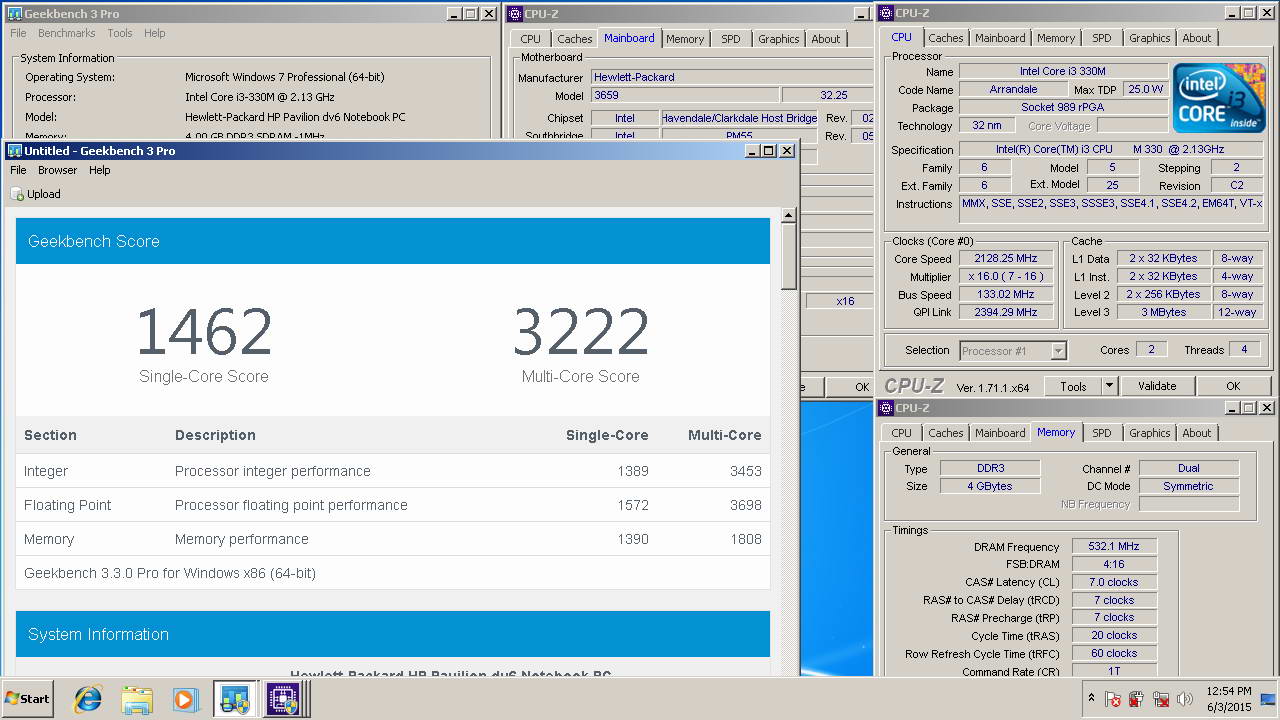Viewport: 1280px width, 720px height.
Task: Click the Geekbench results scrollbar thumb
Action: click(x=789, y=256)
